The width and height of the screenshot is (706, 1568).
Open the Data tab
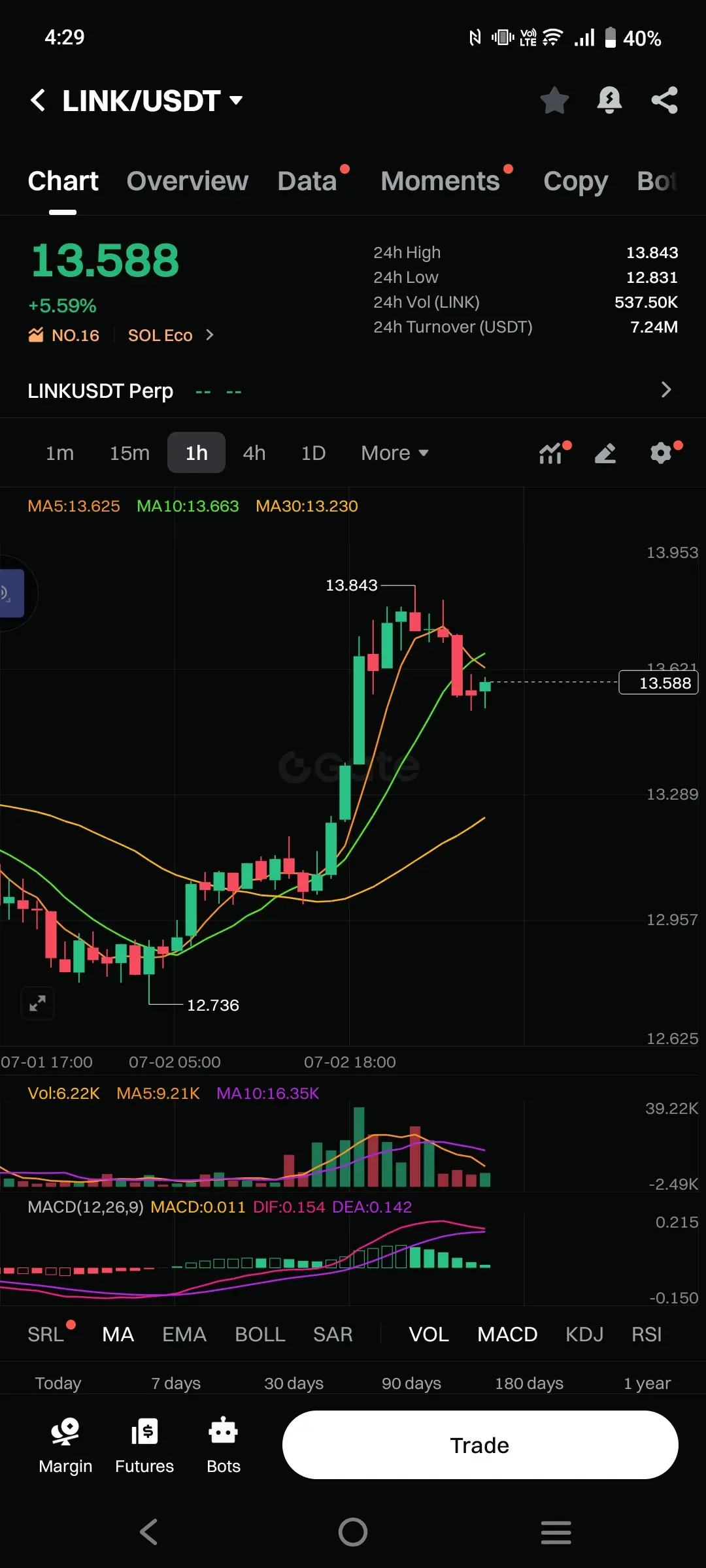tap(307, 181)
